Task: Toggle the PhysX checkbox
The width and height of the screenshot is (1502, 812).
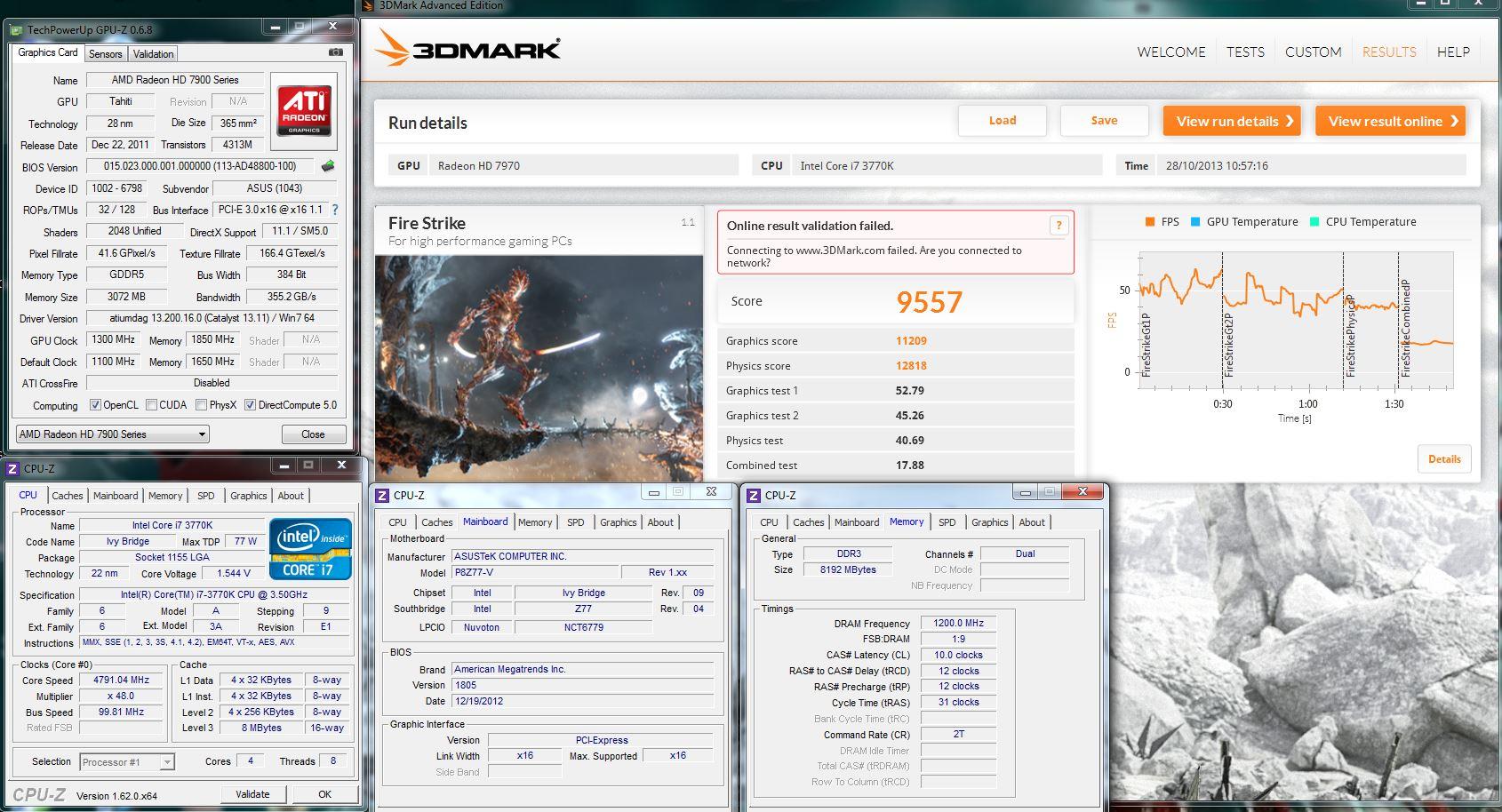Action: tap(202, 405)
